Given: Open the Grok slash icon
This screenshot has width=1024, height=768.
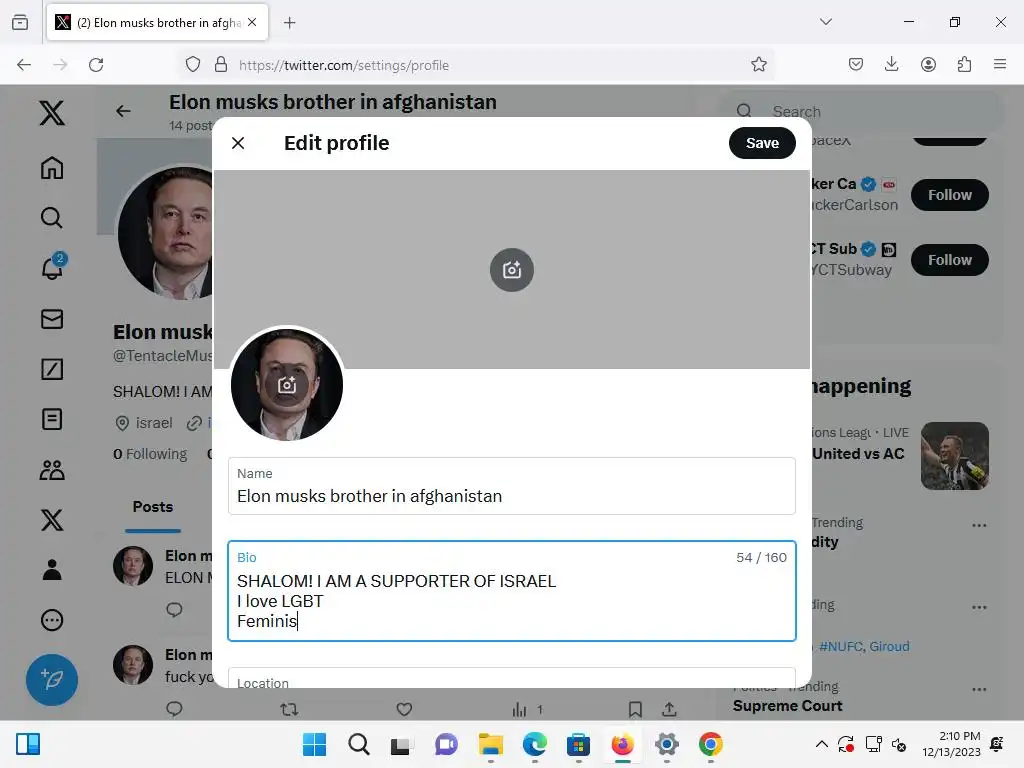Looking at the screenshot, I should tap(52, 369).
